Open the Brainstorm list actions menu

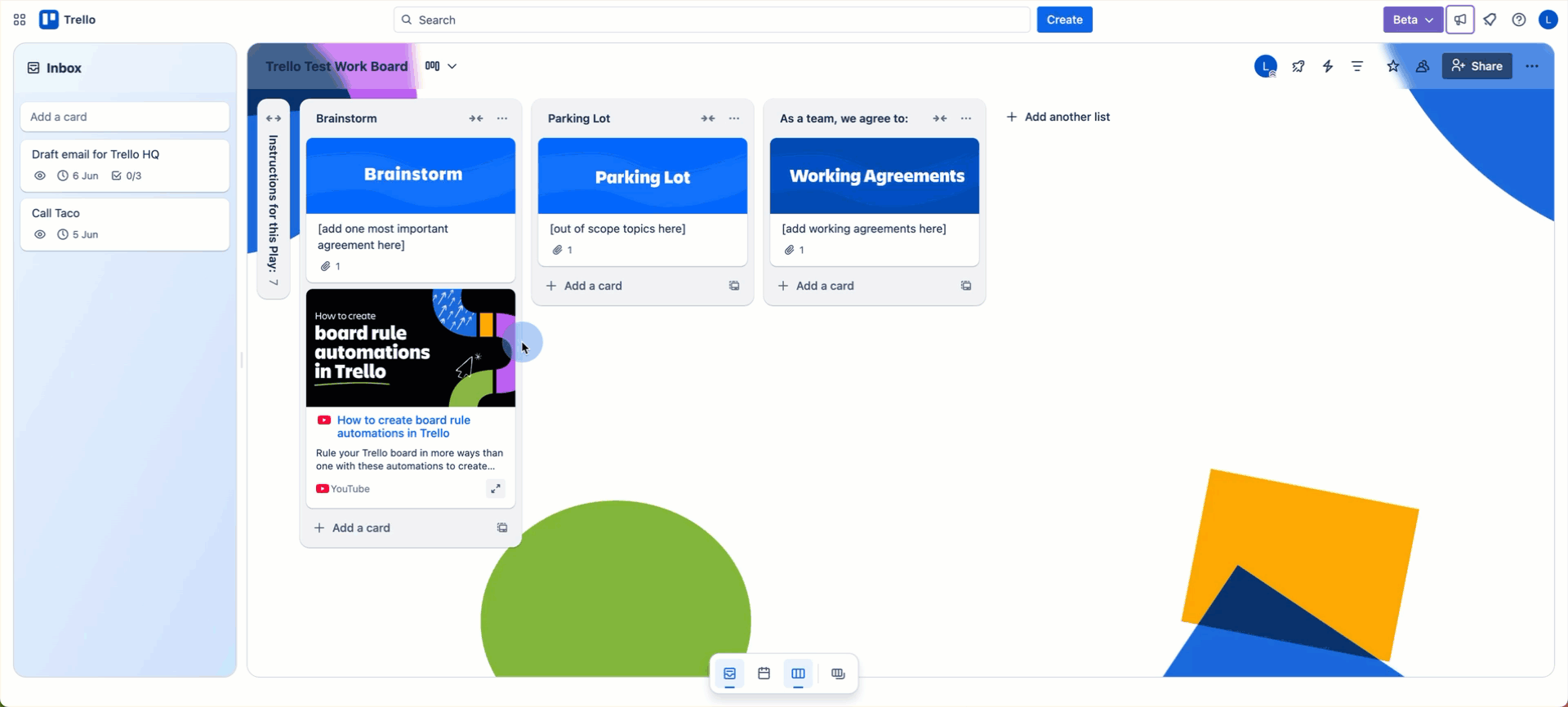coord(502,118)
